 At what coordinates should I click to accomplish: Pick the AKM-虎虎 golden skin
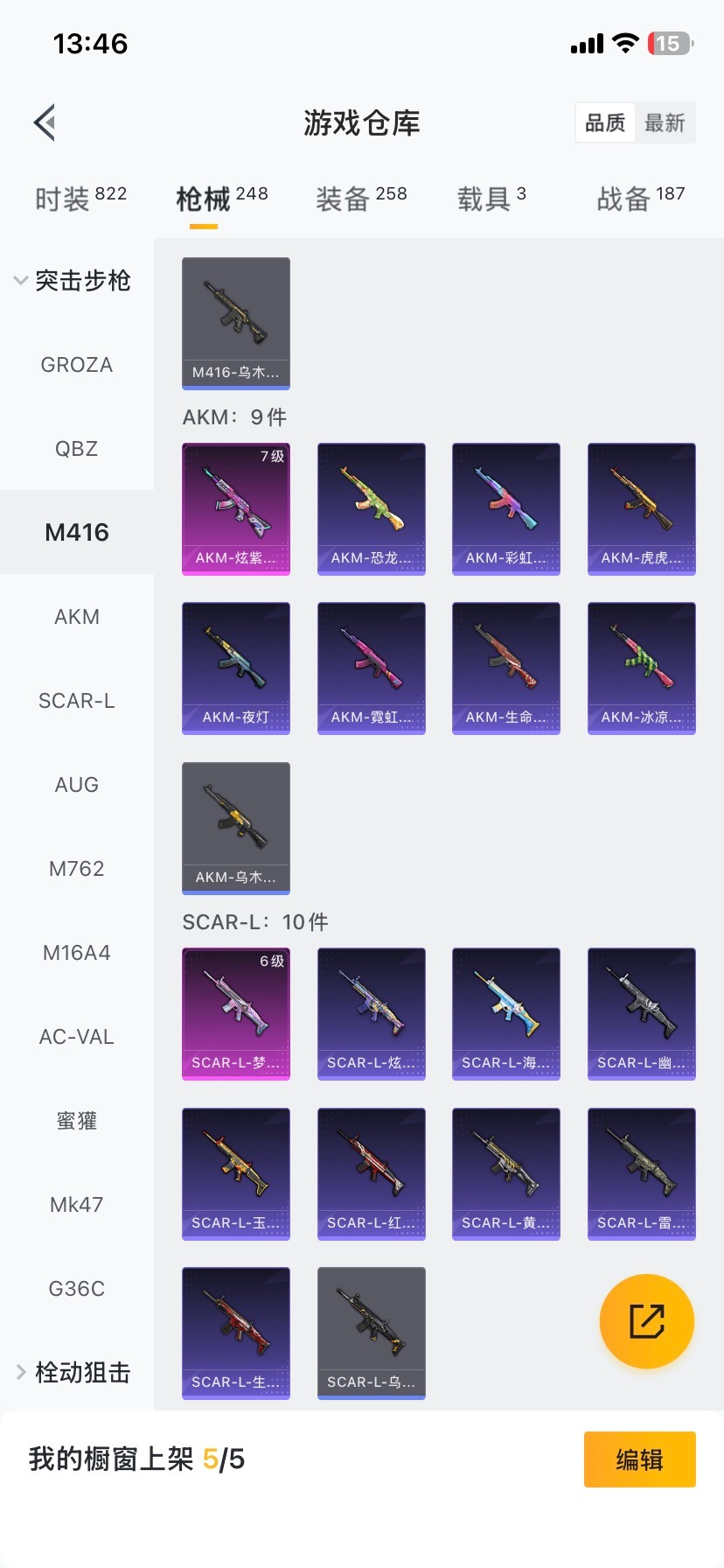point(642,508)
